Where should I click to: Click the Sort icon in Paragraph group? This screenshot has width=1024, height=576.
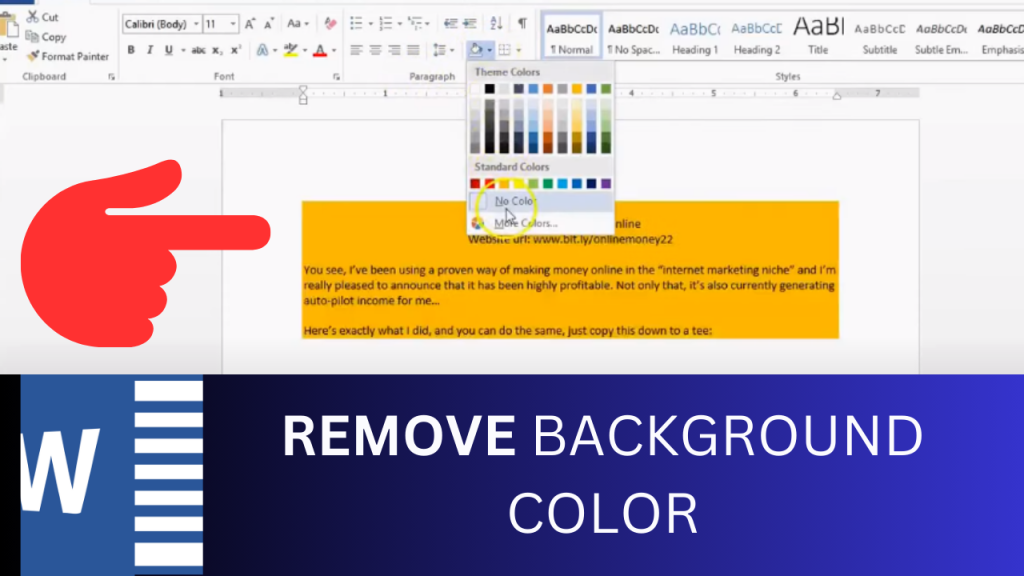click(x=494, y=23)
